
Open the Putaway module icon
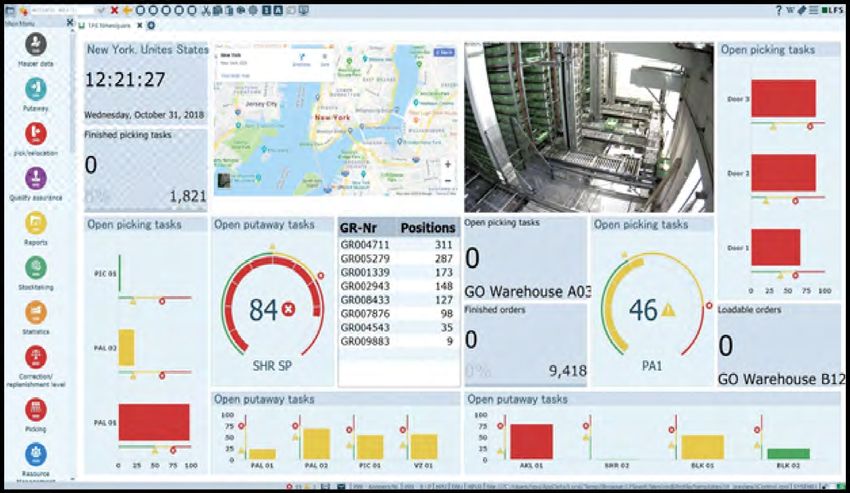(x=36, y=89)
